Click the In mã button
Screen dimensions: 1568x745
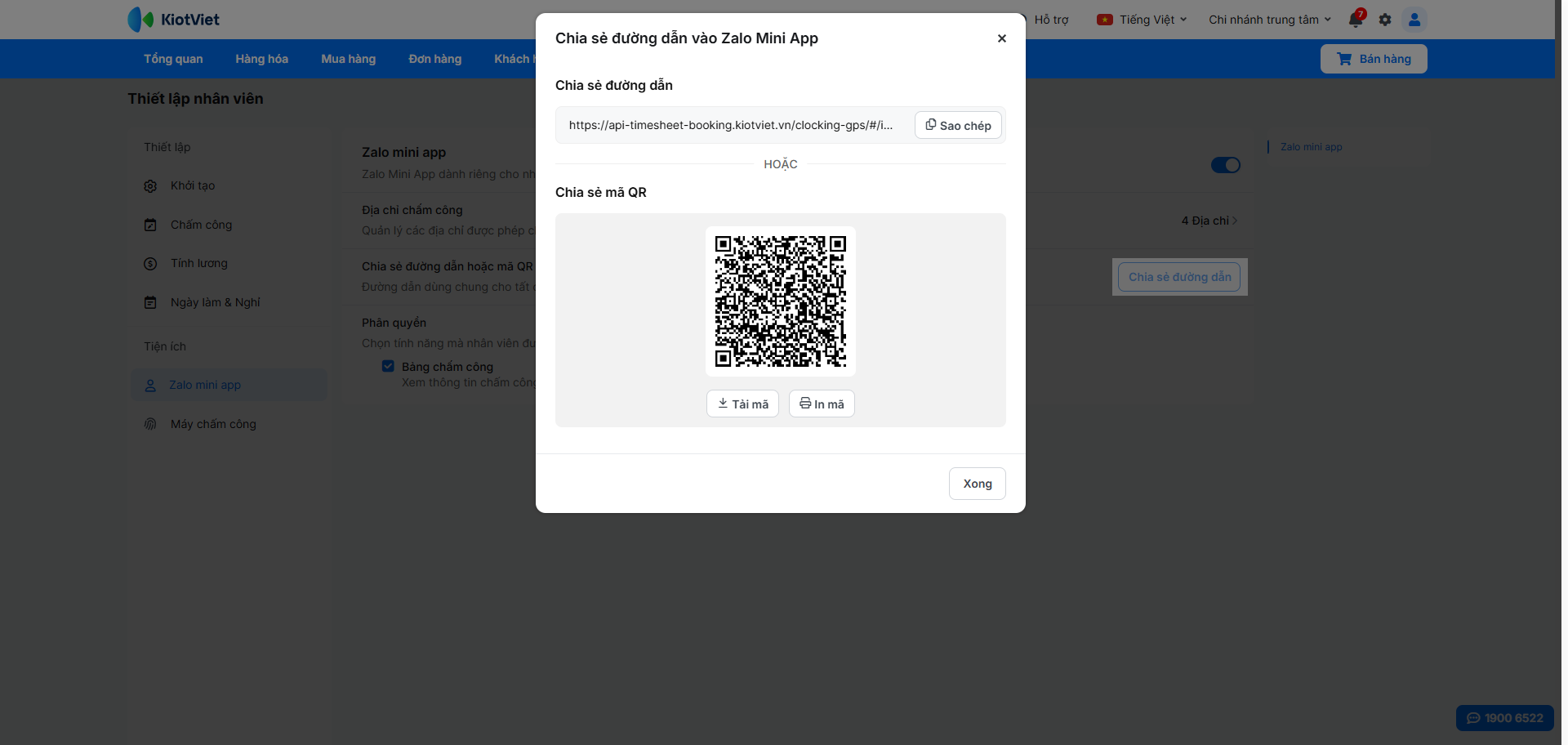822,404
